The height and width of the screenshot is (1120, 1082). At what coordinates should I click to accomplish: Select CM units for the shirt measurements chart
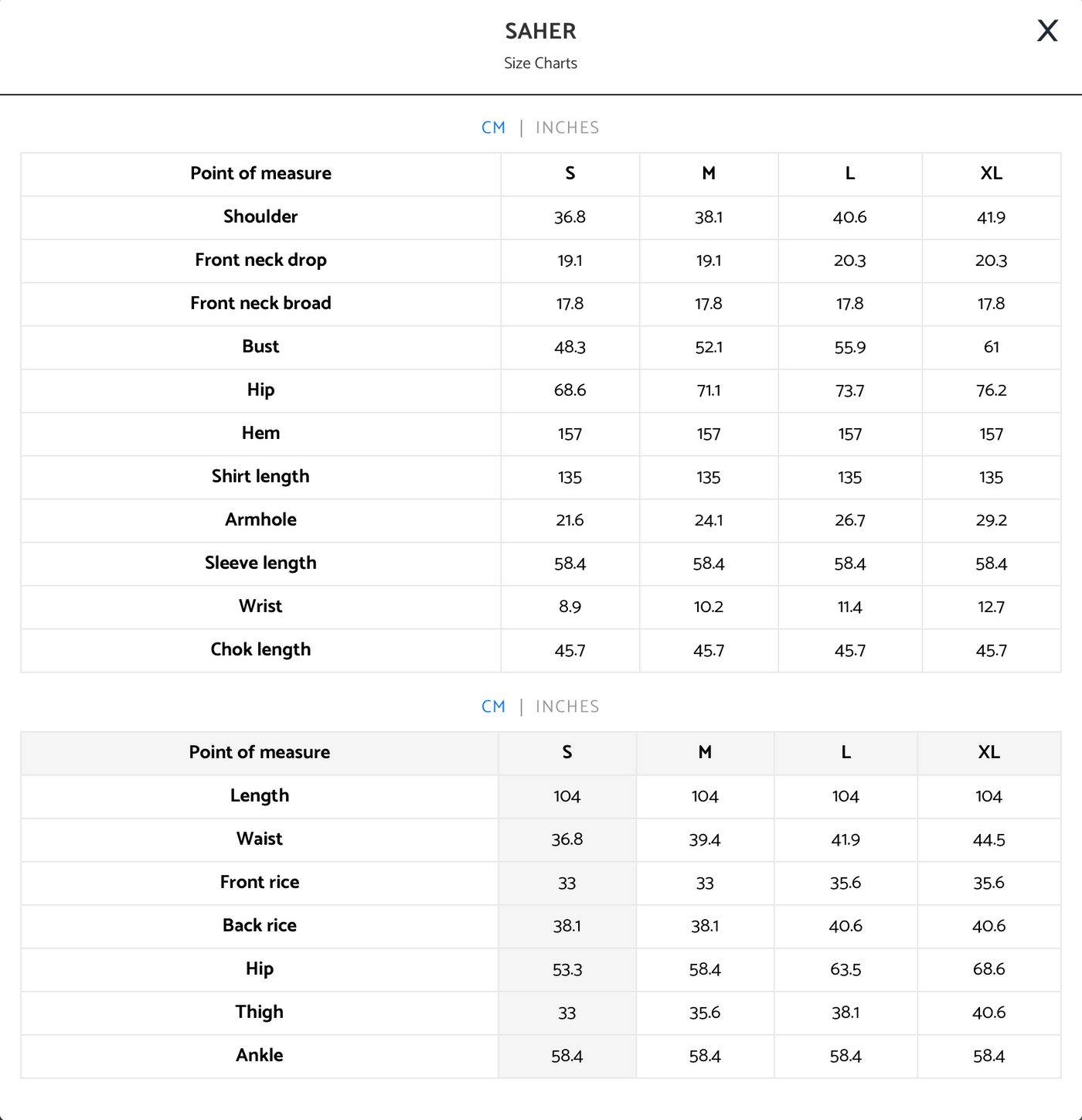click(x=493, y=128)
